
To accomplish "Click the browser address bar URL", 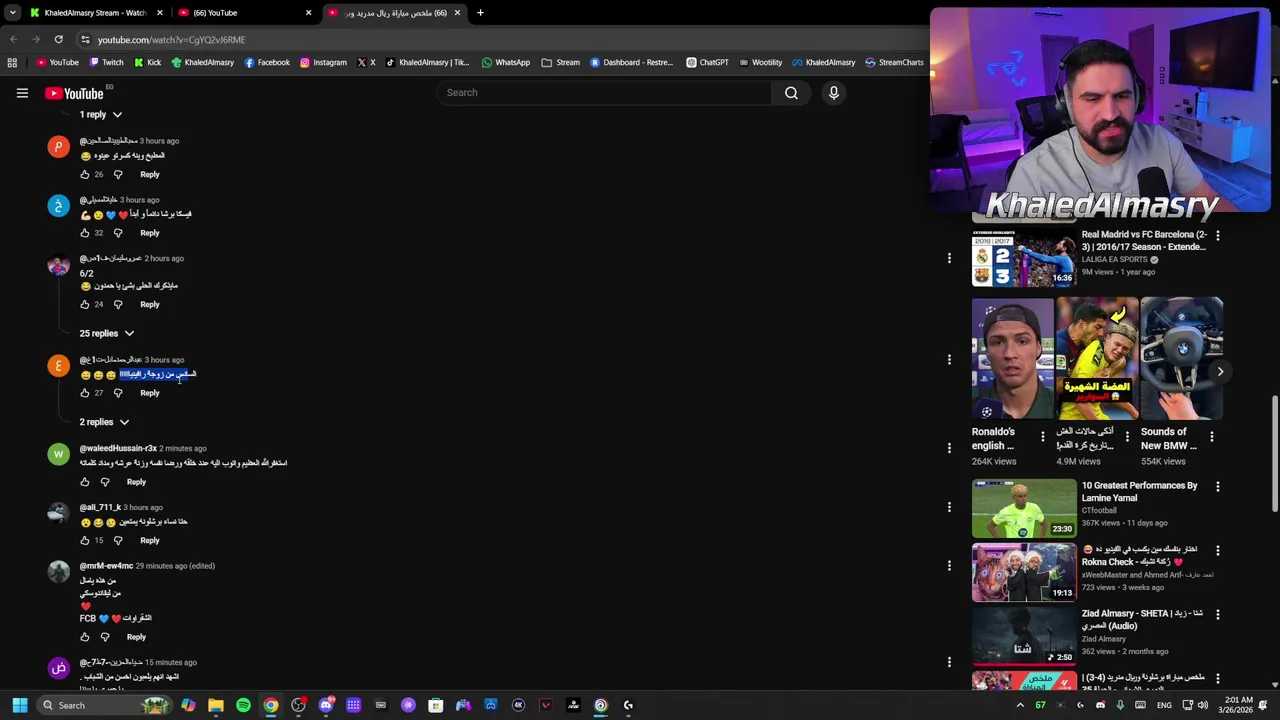I will (x=171, y=40).
